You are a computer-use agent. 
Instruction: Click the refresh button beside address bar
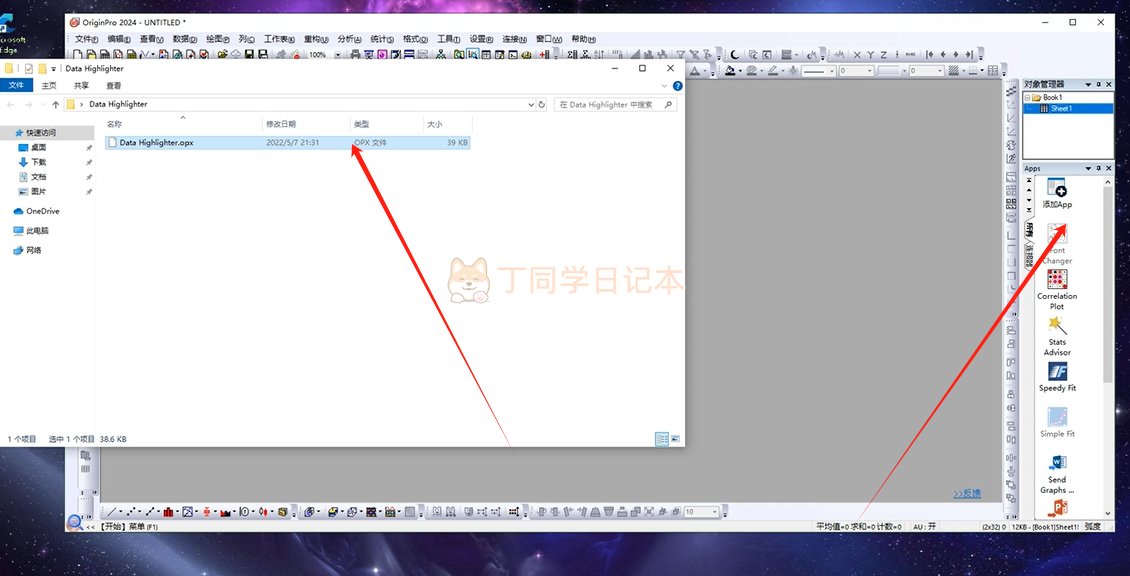[x=542, y=105]
